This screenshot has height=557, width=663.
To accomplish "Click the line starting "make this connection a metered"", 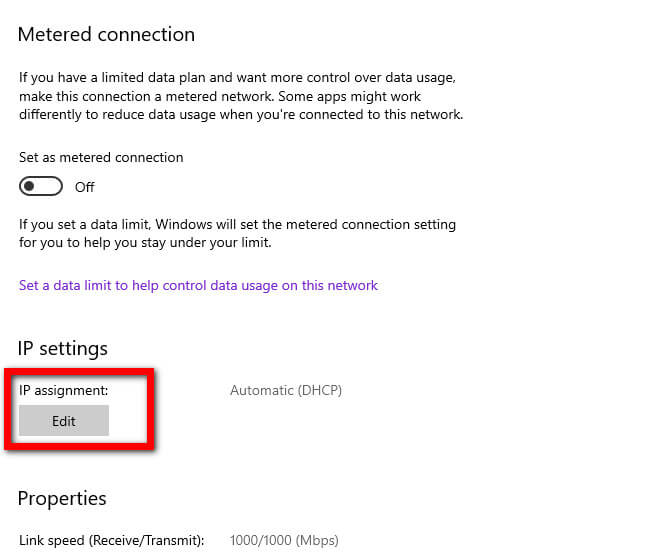I will (220, 96).
